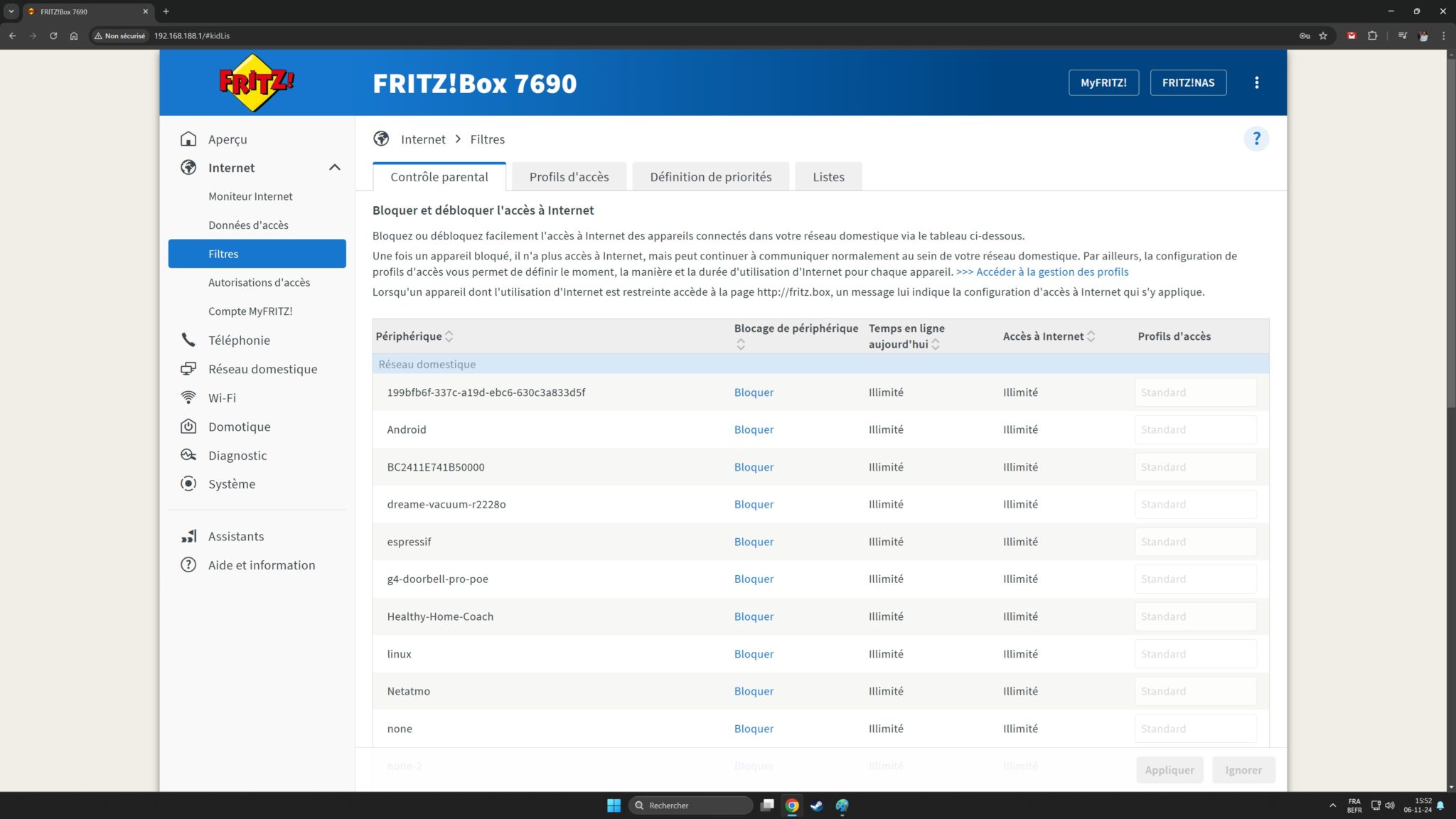Click the Domotique smart home icon
Viewport: 1456px width, 819px height.
pos(188,426)
